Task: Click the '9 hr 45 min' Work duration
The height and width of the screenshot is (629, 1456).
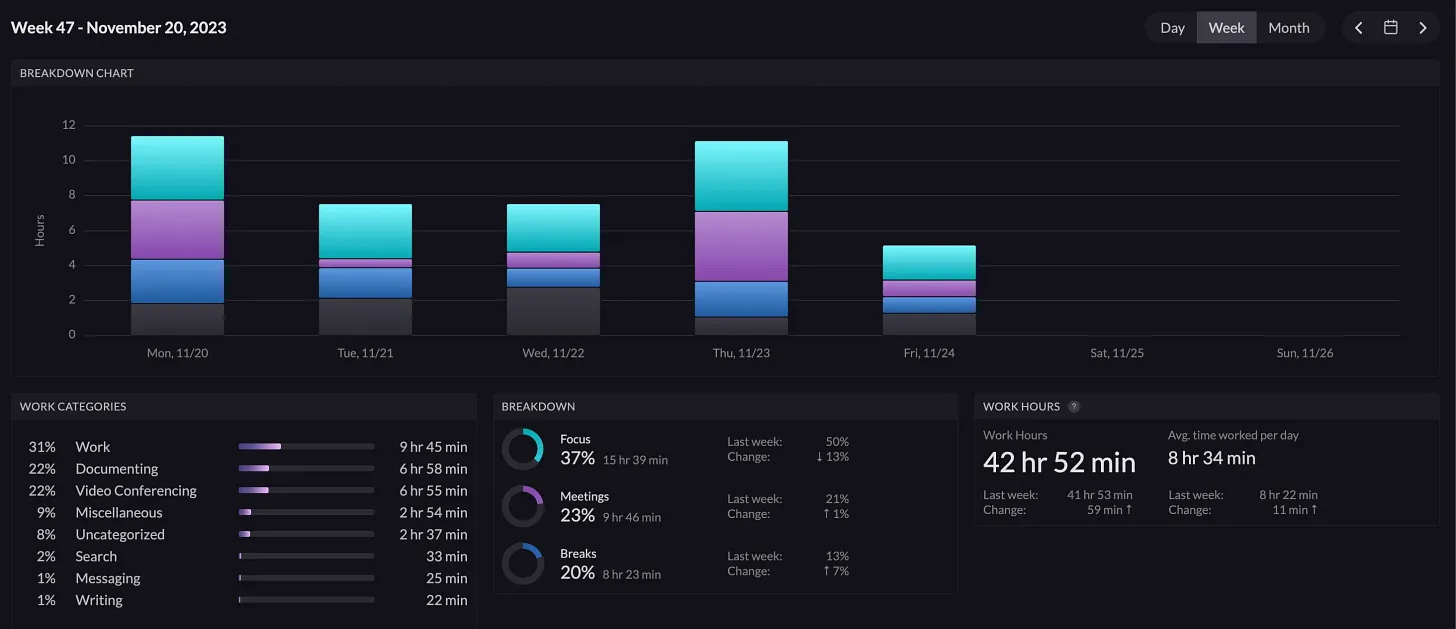Action: (433, 447)
